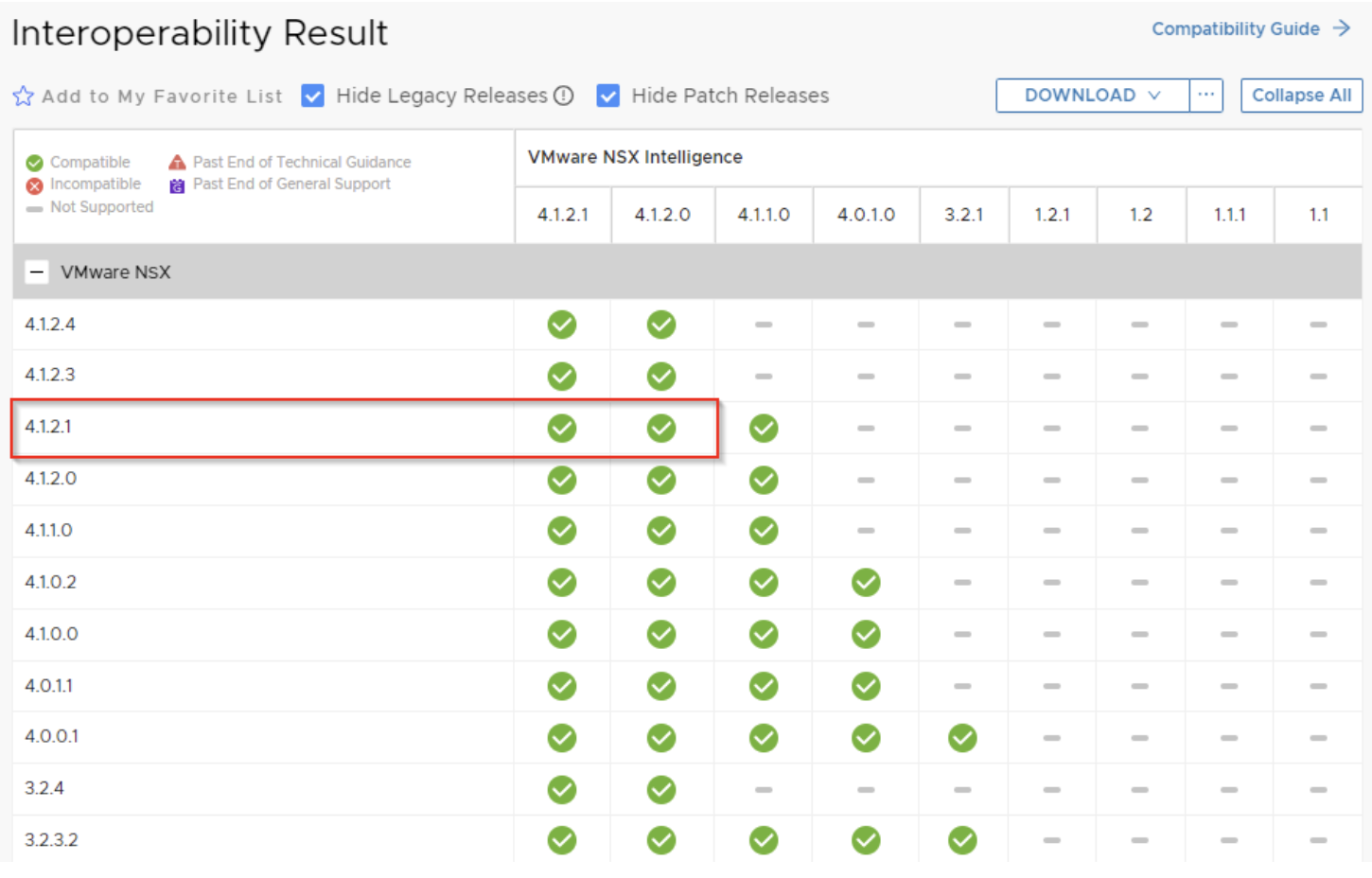
Task: Click compatible checkmark for NSX 4.1.0.0 and Intelligence 4.0.1.0
Action: (866, 634)
